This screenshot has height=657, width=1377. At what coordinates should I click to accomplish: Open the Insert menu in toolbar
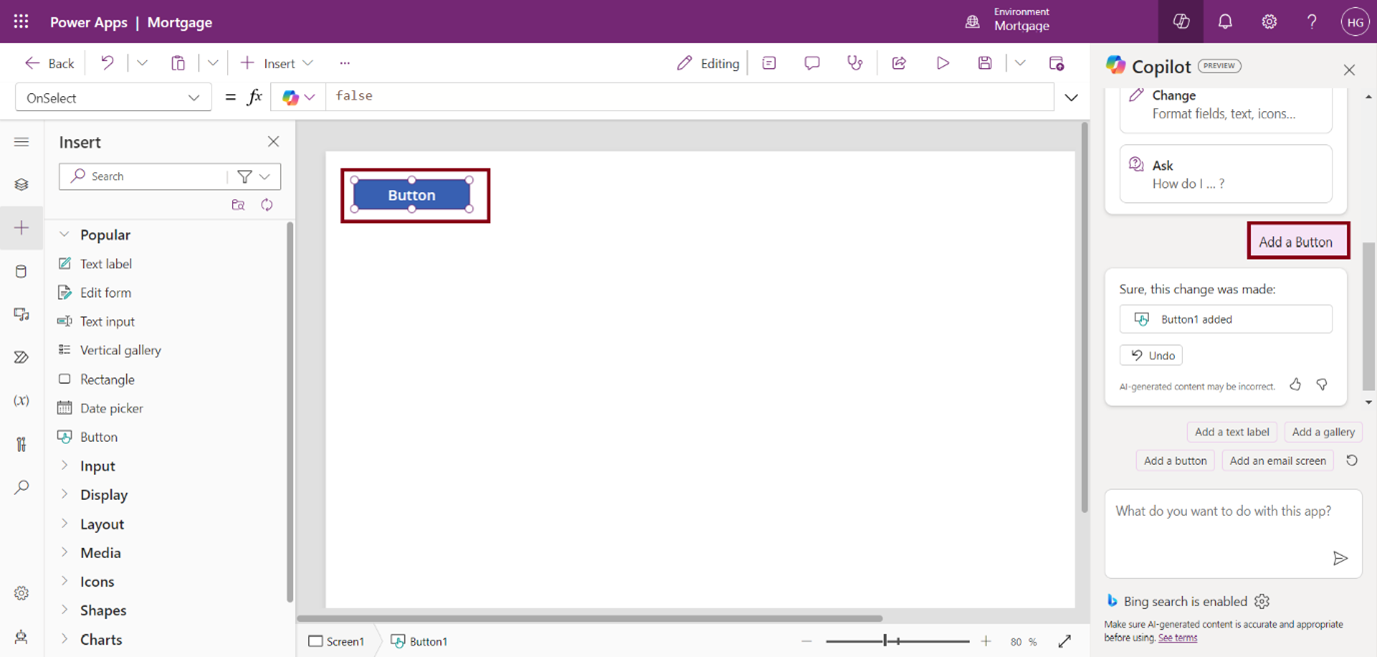277,63
